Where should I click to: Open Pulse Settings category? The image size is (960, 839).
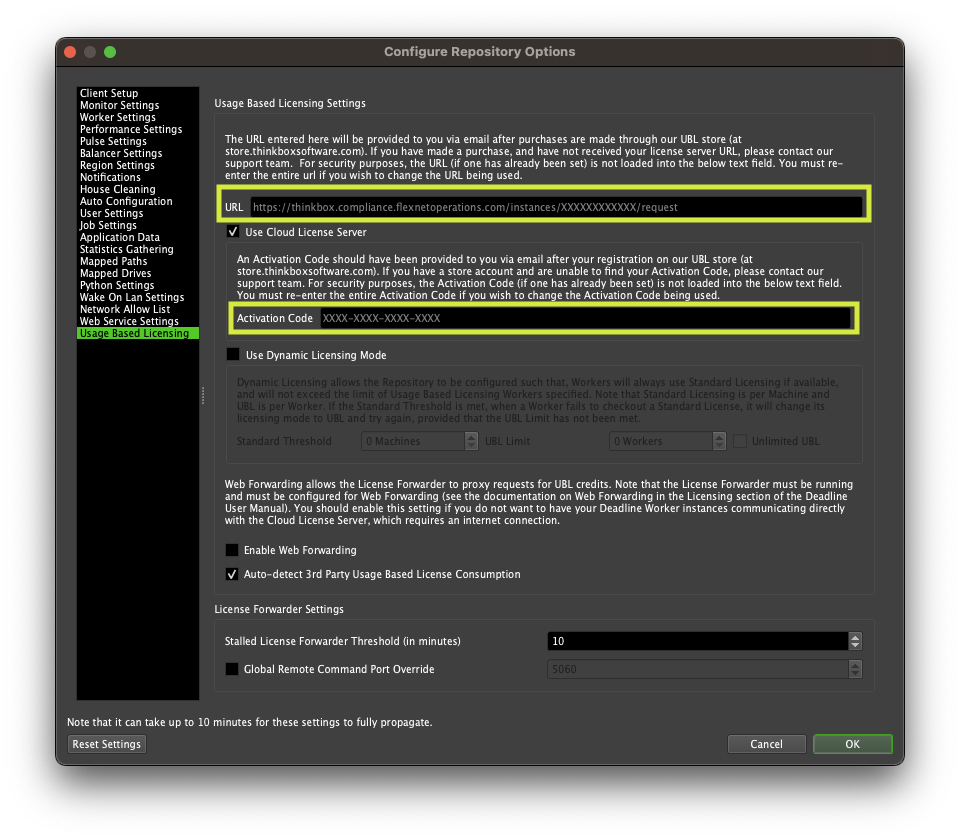(x=138, y=141)
